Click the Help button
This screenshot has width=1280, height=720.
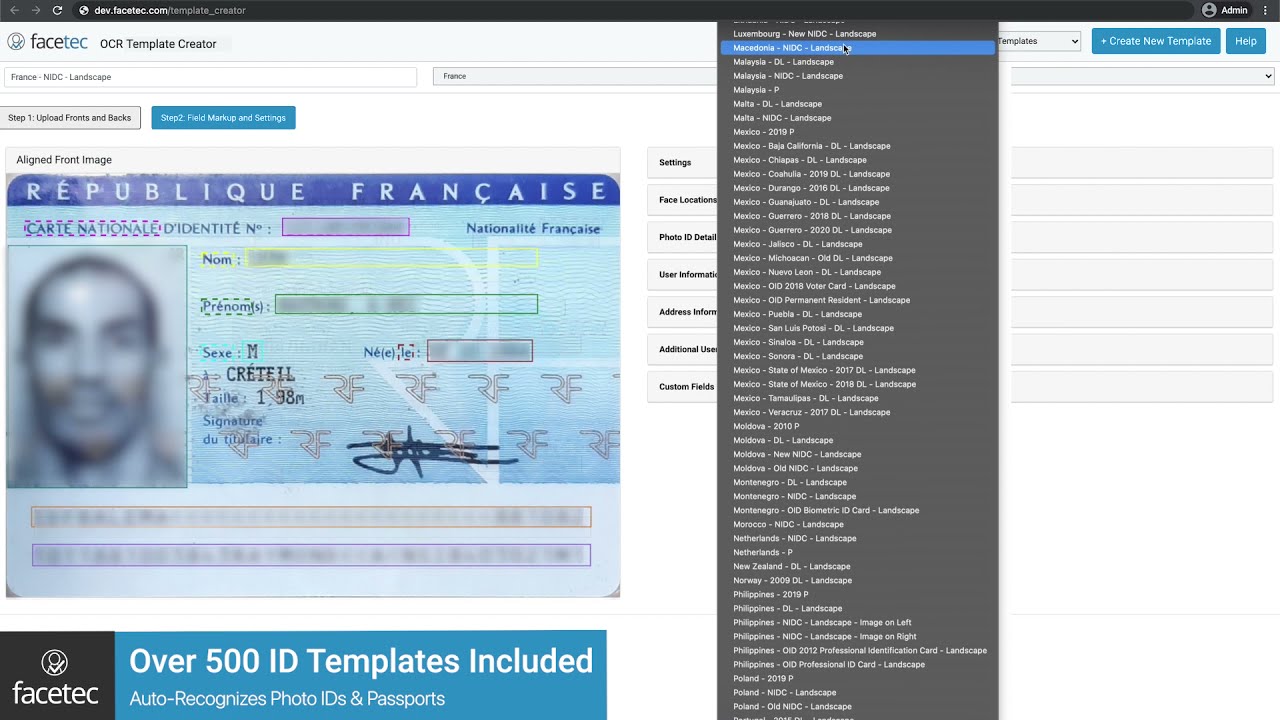tap(1246, 41)
